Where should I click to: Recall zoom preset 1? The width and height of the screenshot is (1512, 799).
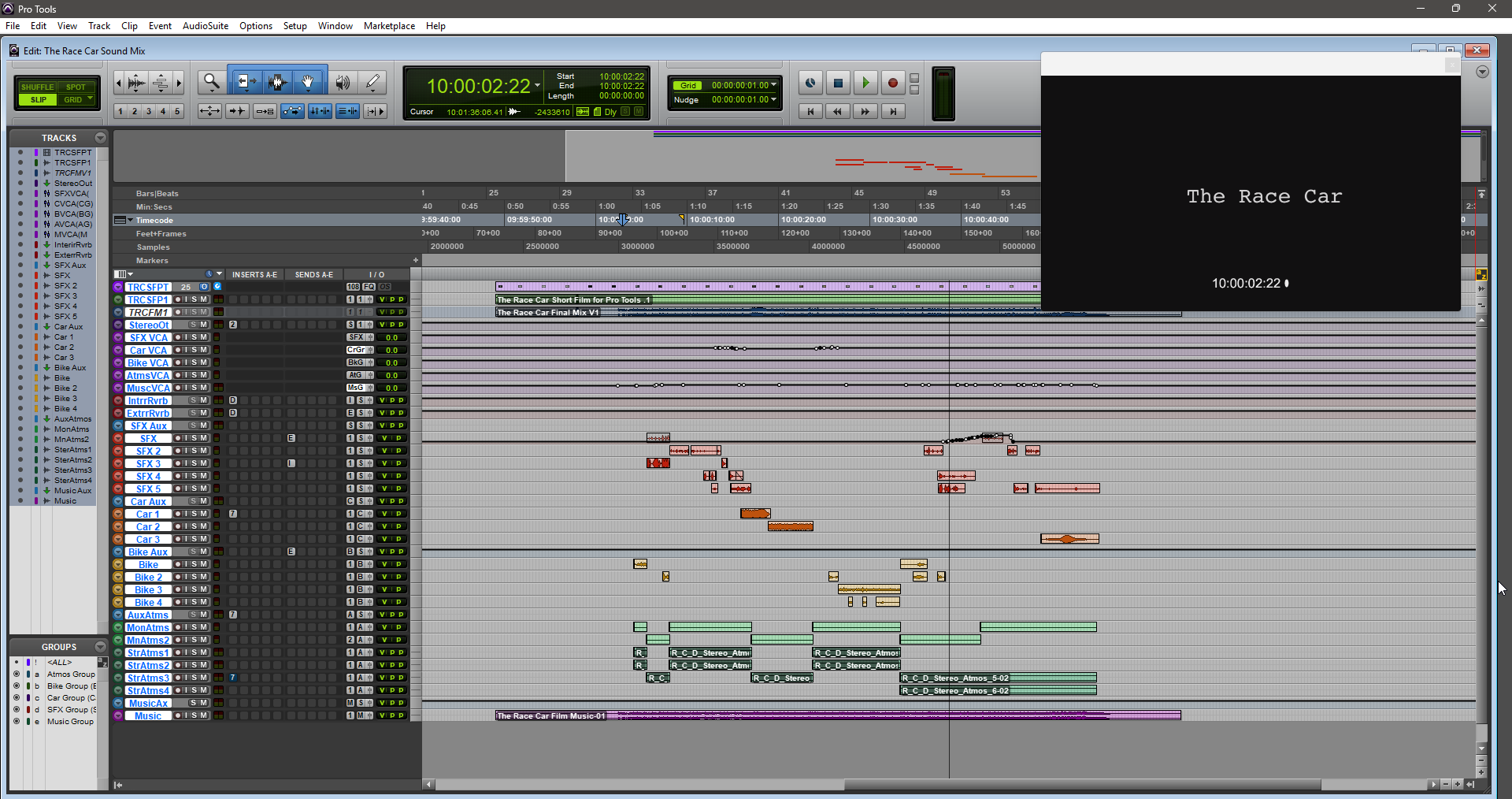tap(120, 111)
